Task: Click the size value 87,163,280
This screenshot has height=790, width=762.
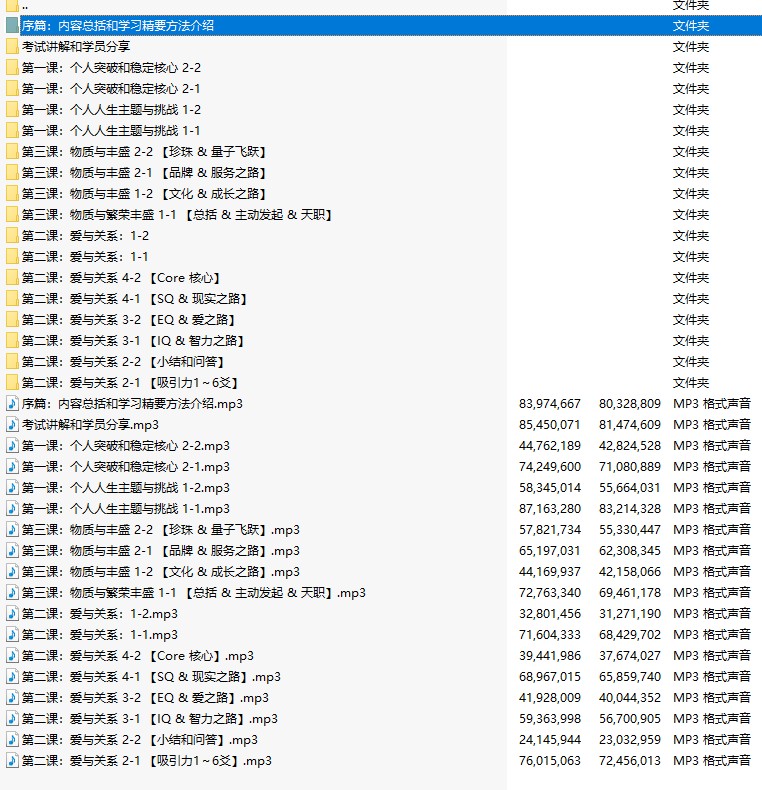Action: click(x=551, y=509)
